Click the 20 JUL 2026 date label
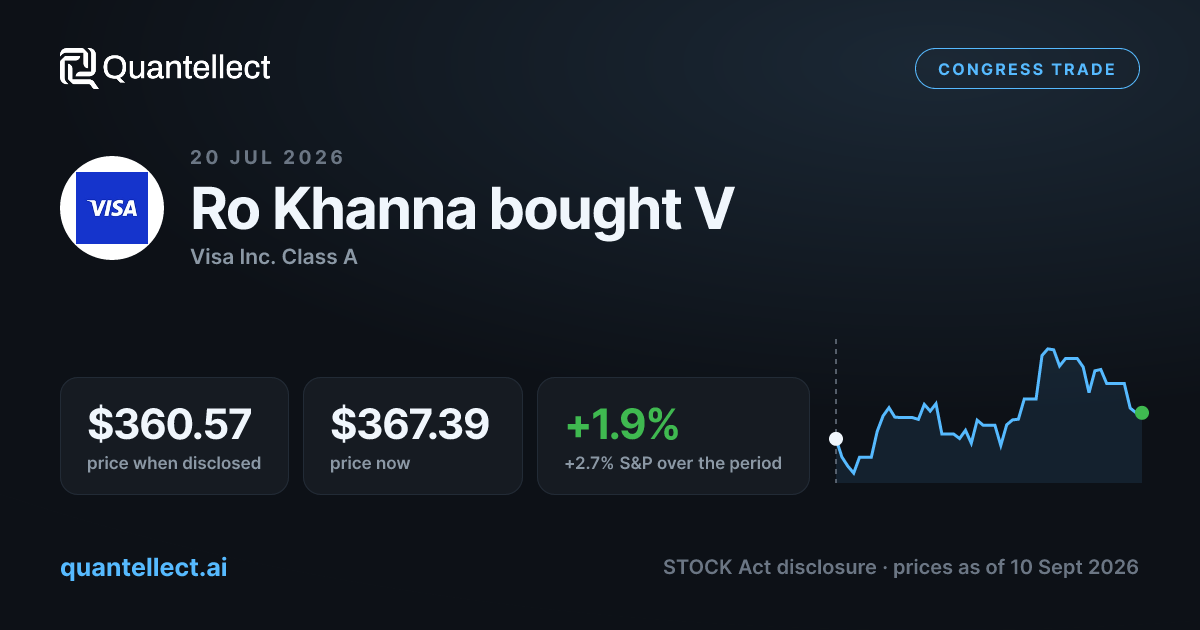1200x630 pixels. tap(267, 157)
